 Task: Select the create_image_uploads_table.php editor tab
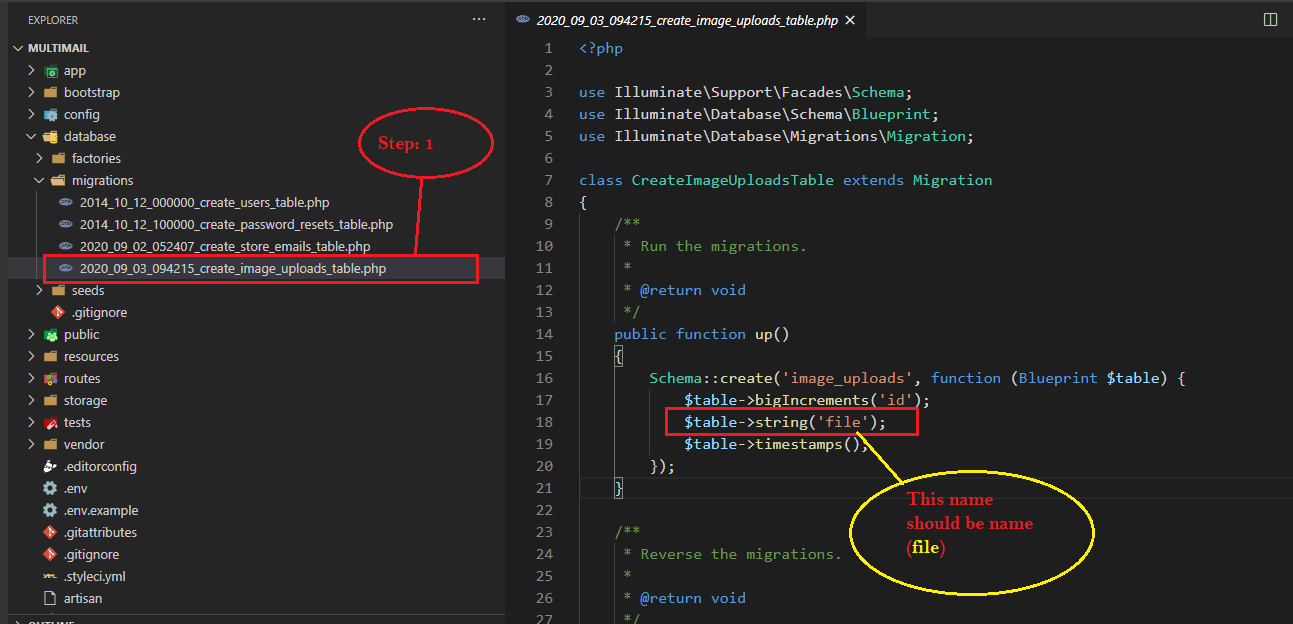click(x=686, y=21)
